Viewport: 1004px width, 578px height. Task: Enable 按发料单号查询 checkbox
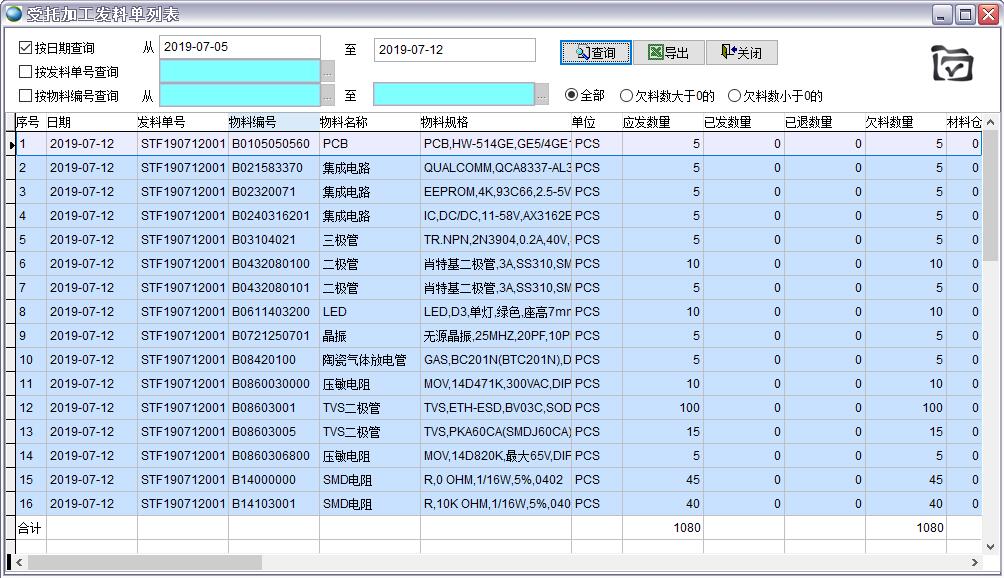(26, 72)
